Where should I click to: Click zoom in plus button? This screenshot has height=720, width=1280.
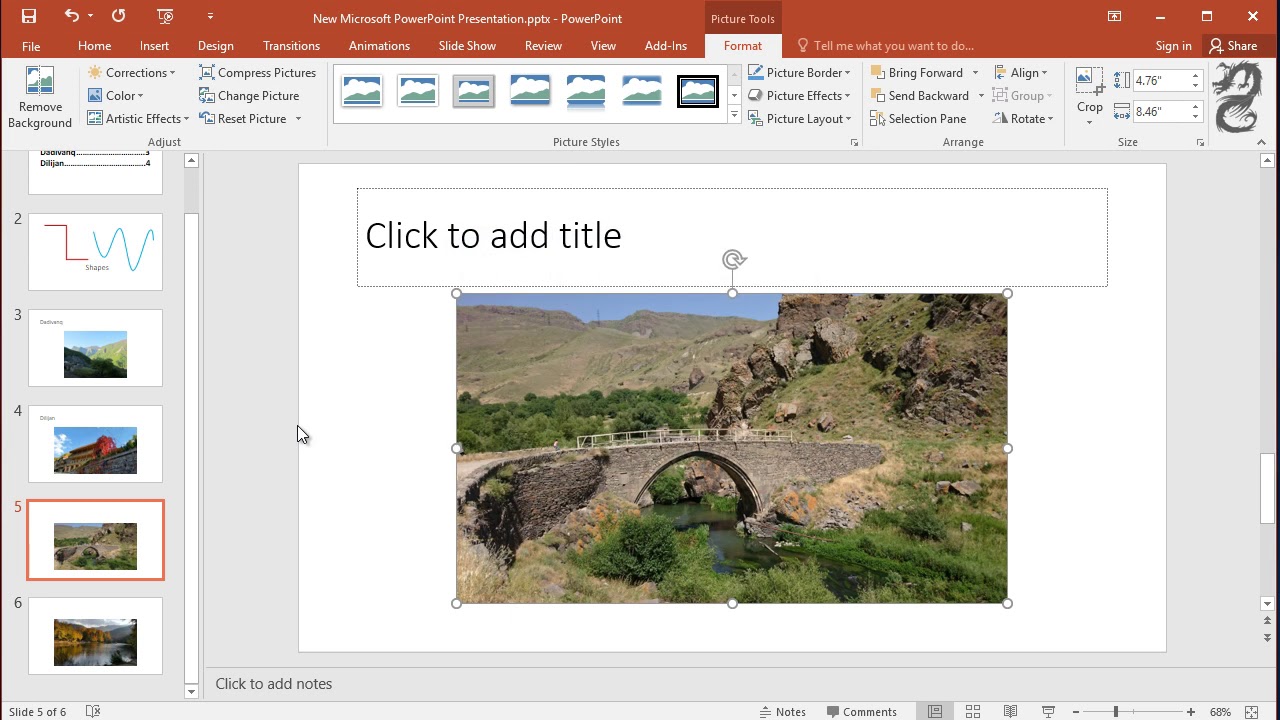[x=1190, y=712]
